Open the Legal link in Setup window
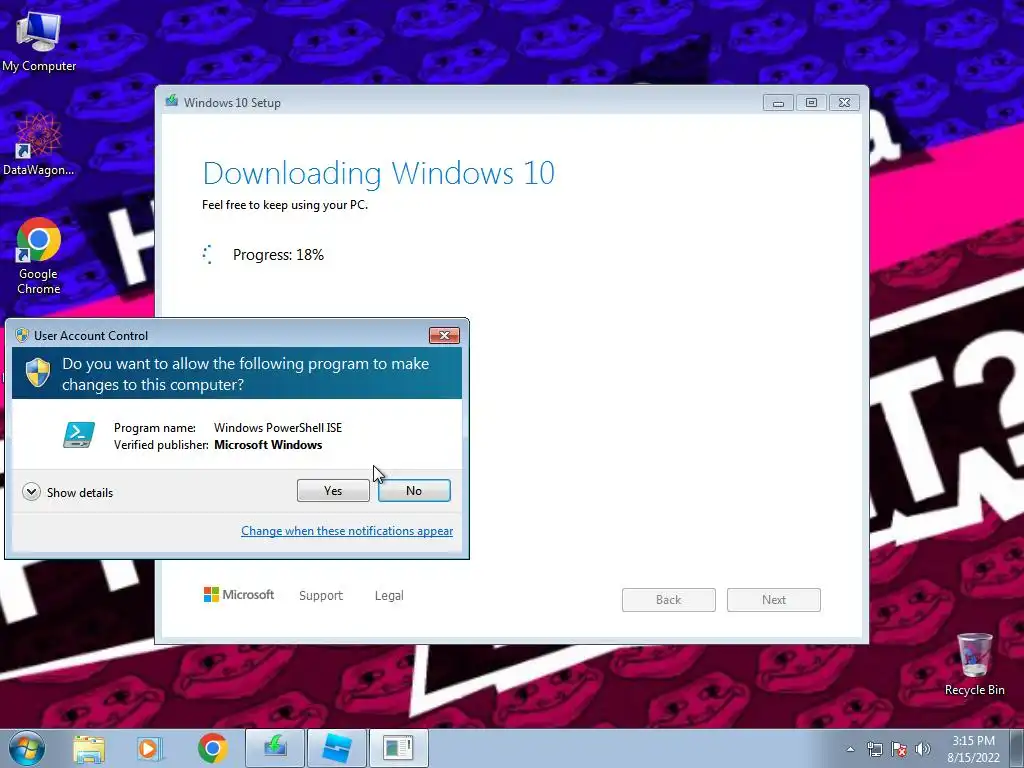Screen dimensions: 1024x768 tap(389, 596)
